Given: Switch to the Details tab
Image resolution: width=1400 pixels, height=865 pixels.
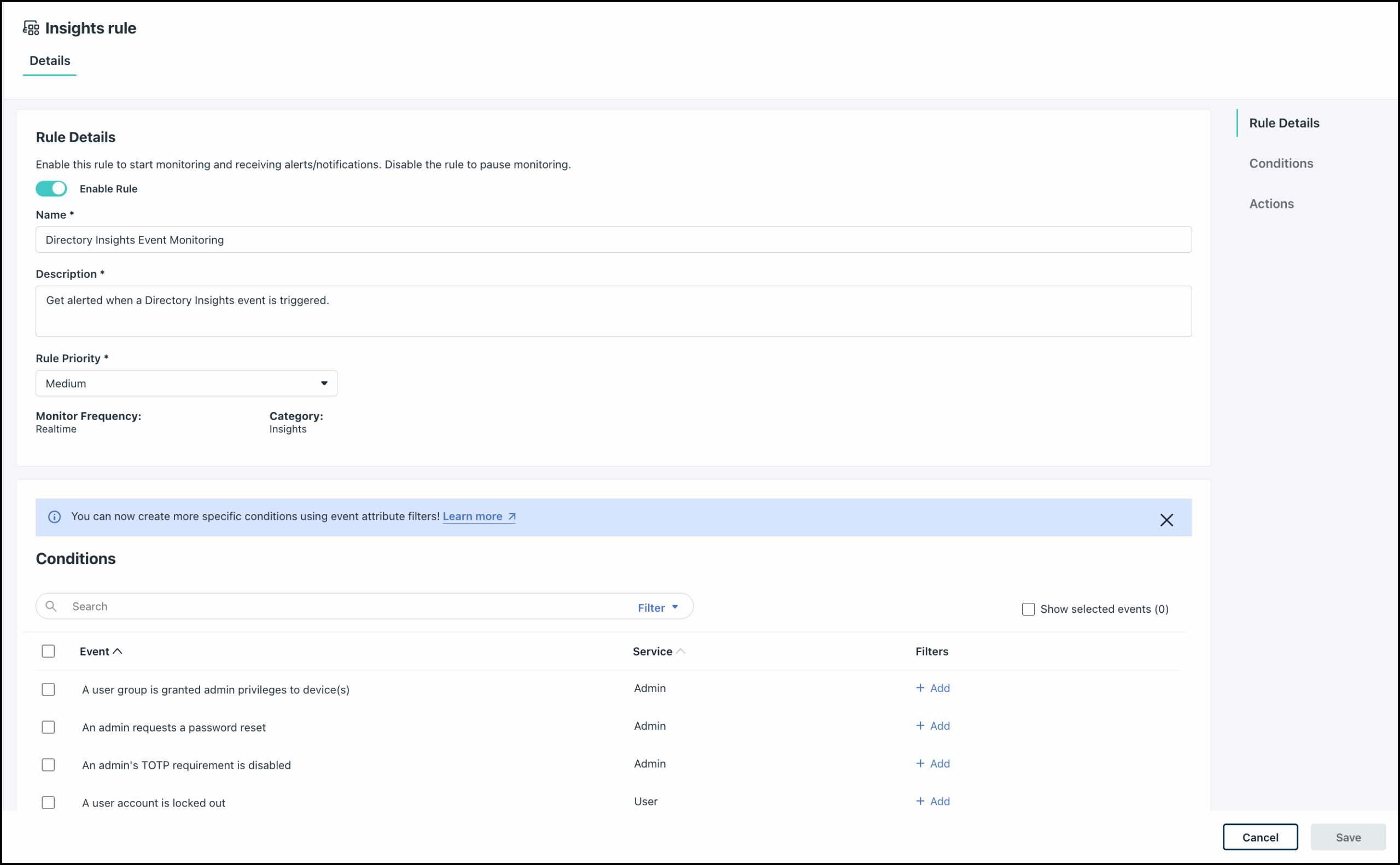Looking at the screenshot, I should 50,61.
